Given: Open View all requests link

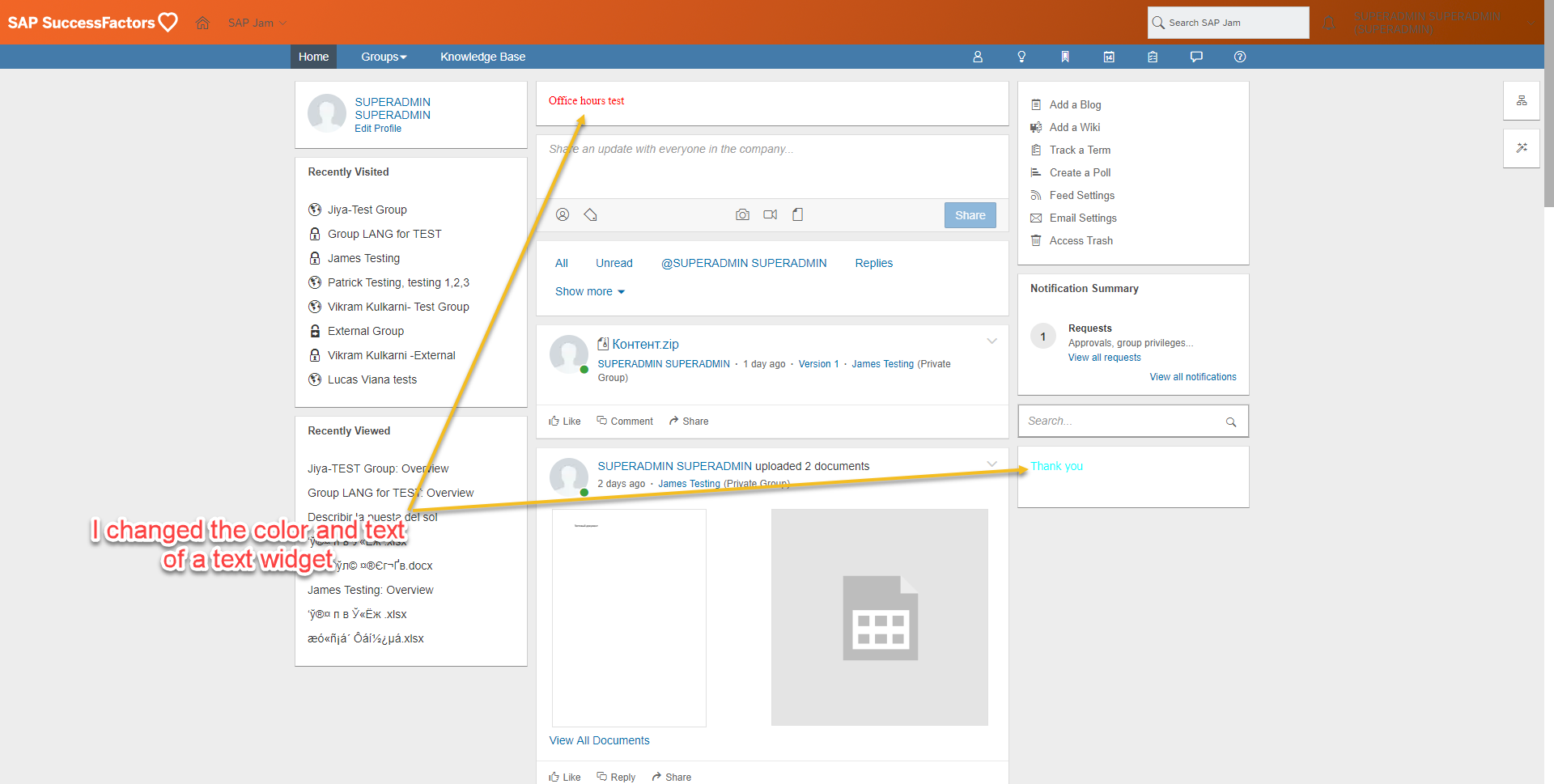Looking at the screenshot, I should pos(1104,358).
